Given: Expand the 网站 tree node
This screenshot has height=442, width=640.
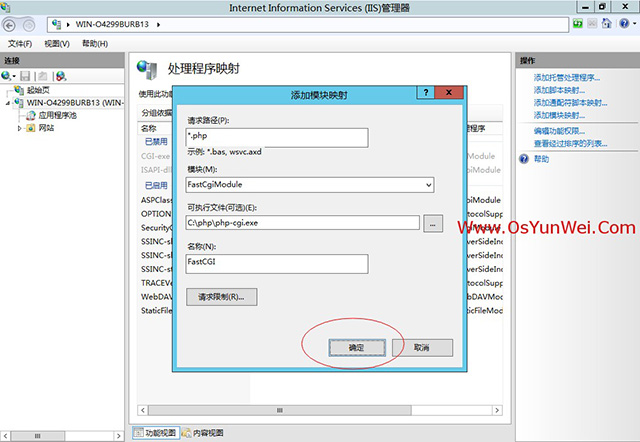Looking at the screenshot, I should pyautogui.click(x=19, y=128).
